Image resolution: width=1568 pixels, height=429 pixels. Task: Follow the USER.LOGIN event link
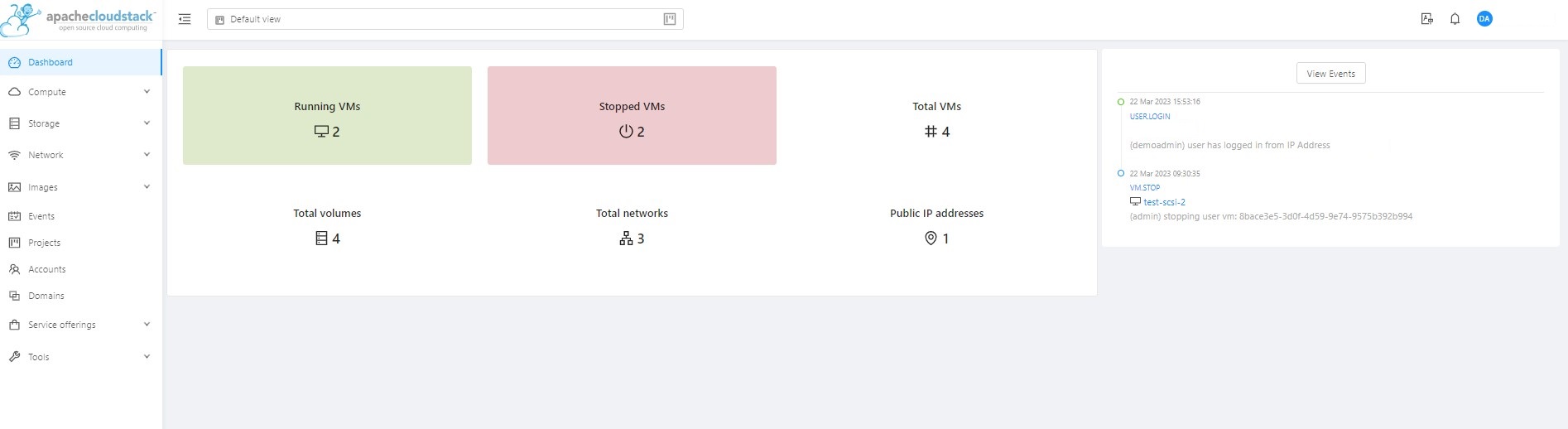click(1150, 117)
